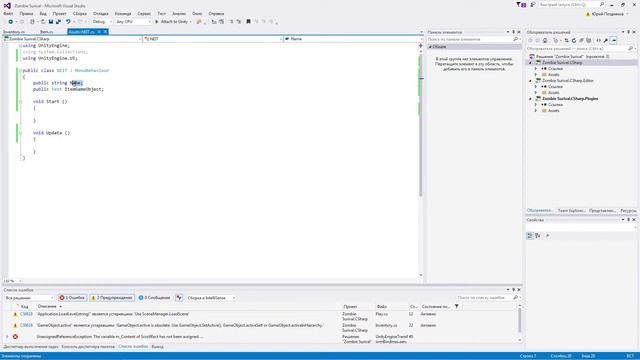This screenshot has width=640, height=360.
Task: Switch to the Консоль диспетчера пакетов tab
Action: pyautogui.click(x=88, y=347)
